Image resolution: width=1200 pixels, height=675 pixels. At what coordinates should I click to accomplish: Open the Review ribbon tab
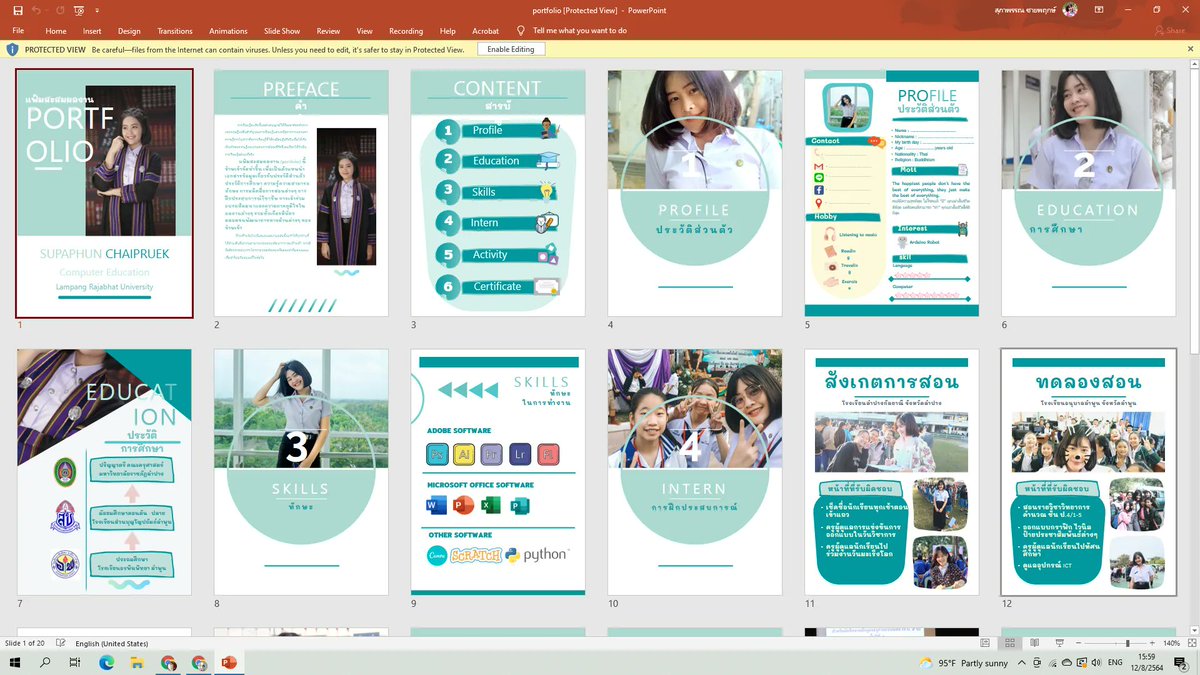[x=328, y=31]
